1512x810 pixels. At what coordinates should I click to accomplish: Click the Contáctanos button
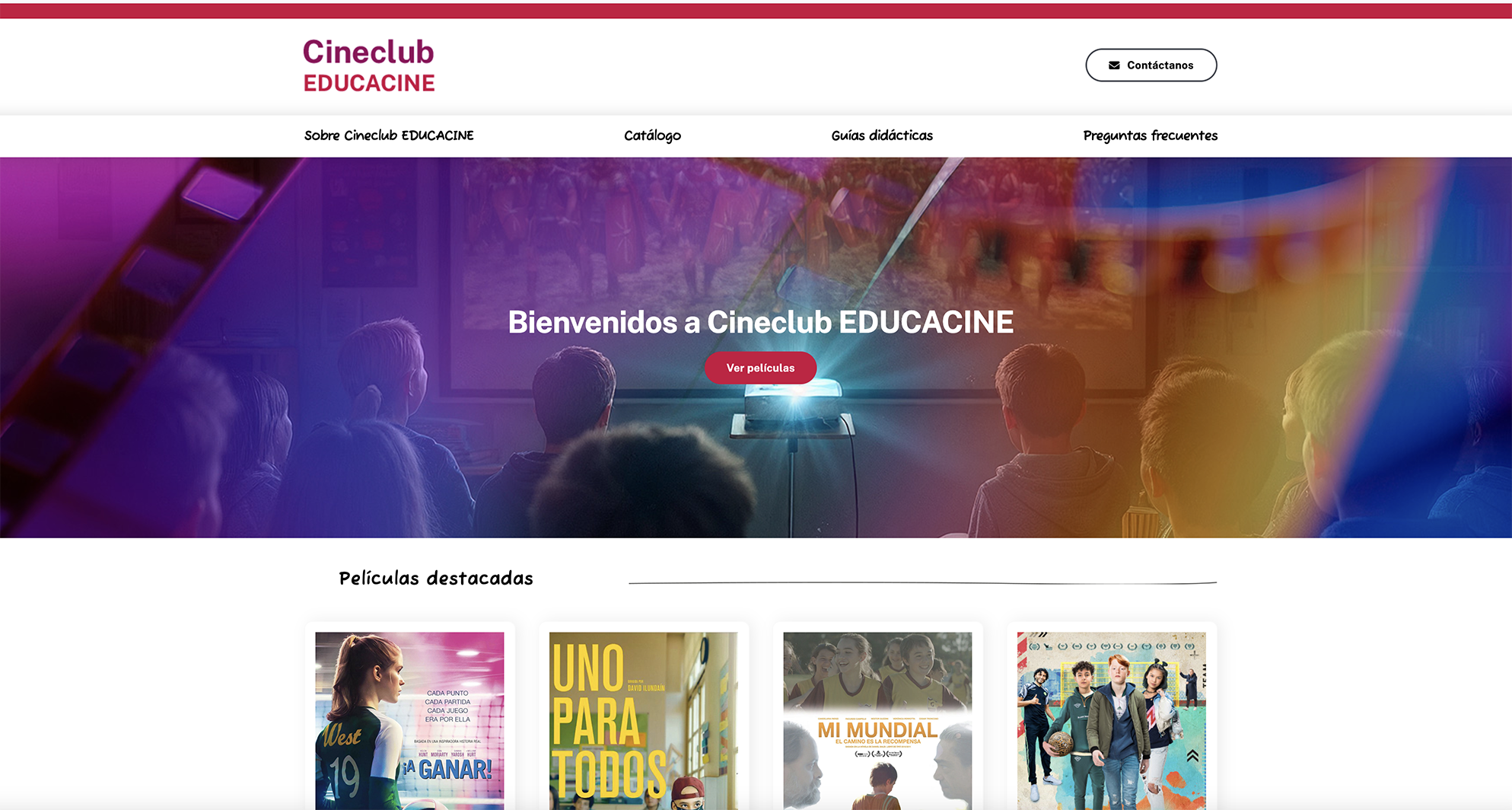1151,65
